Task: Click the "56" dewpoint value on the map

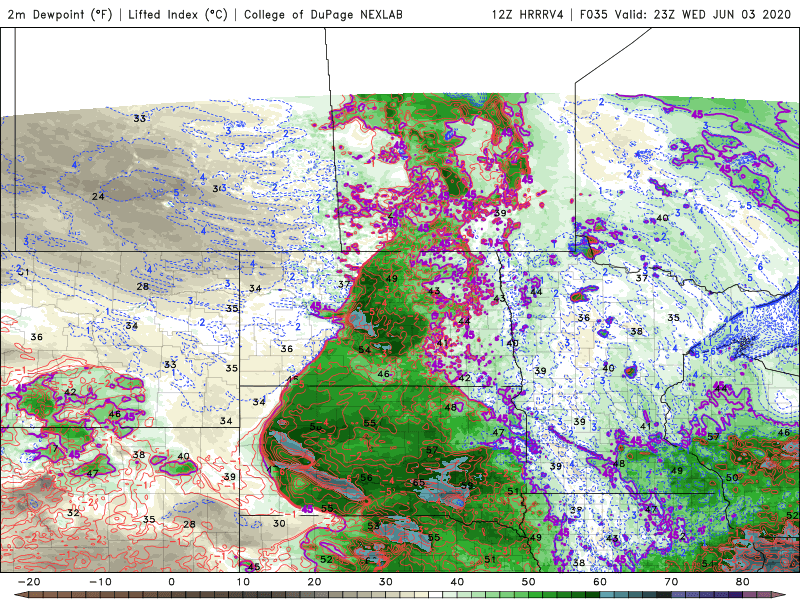Action: tap(366, 478)
